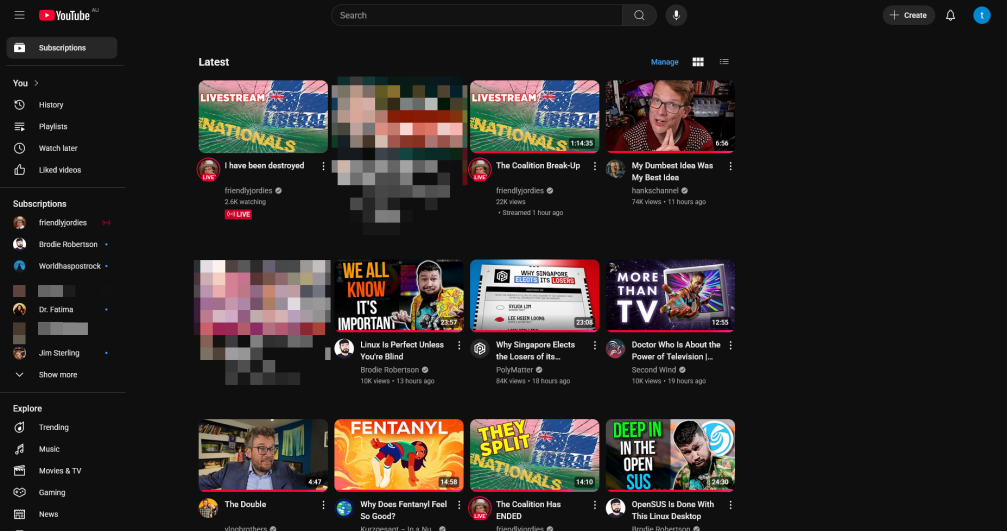Expand the You section chevron
The image size is (1007, 531).
click(37, 83)
